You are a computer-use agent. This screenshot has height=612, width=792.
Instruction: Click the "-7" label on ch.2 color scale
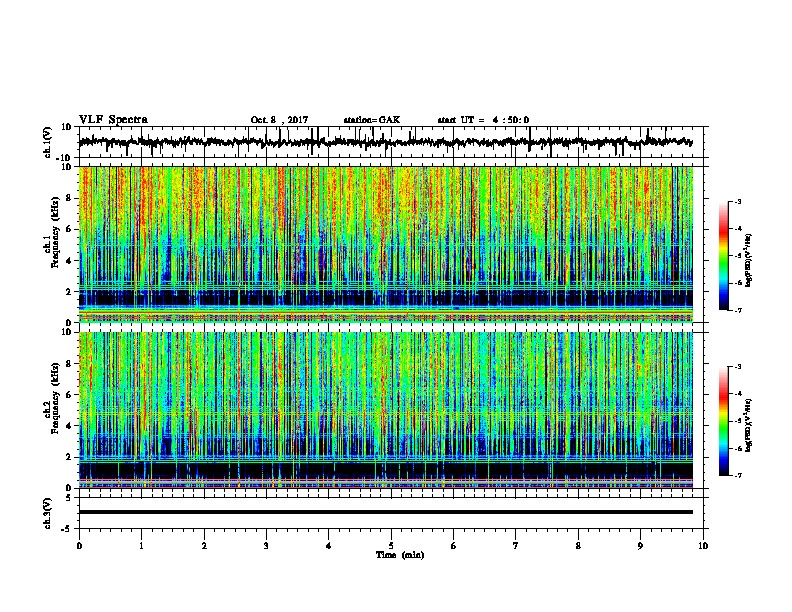point(737,476)
